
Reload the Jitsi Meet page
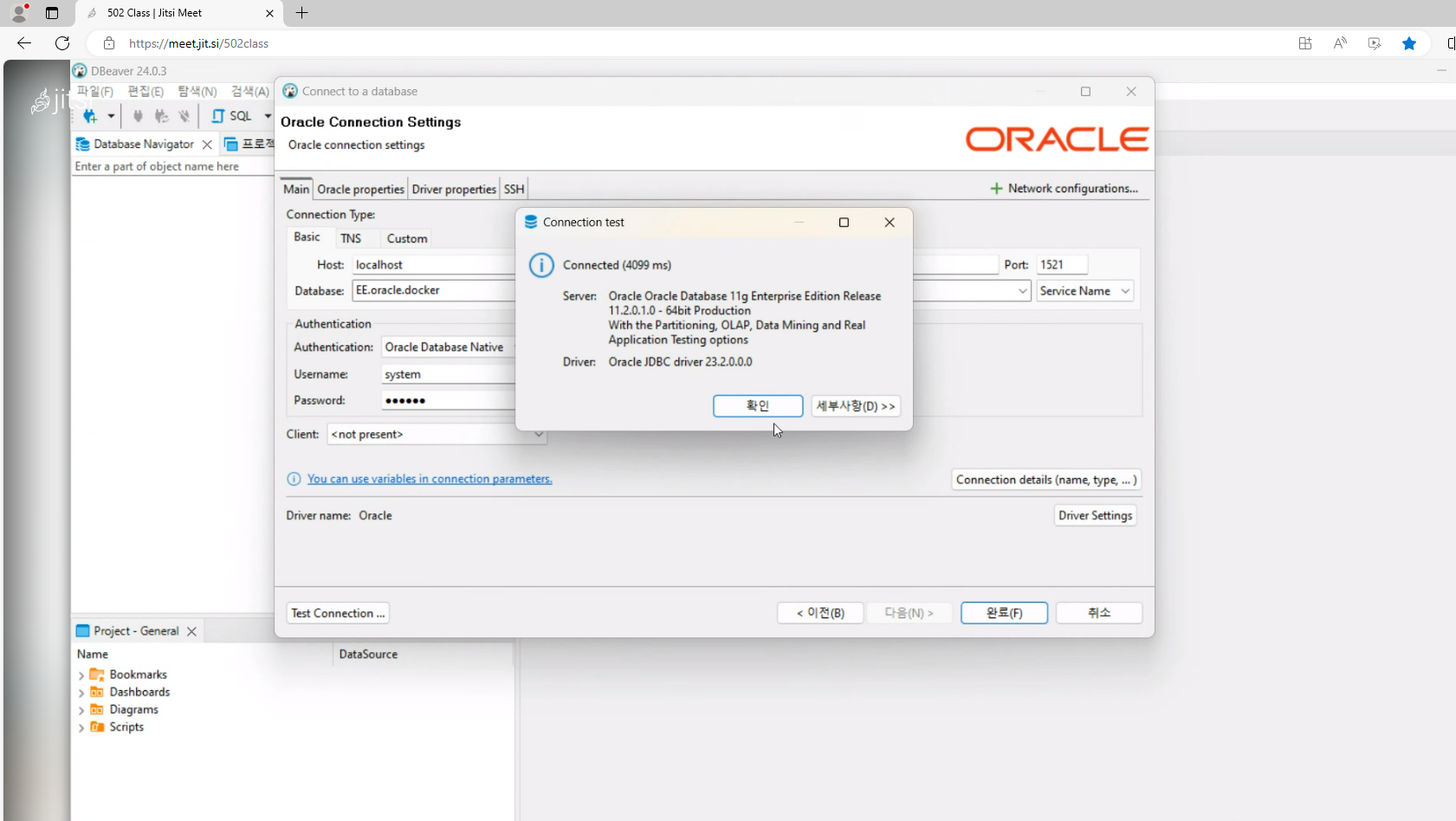(62, 43)
